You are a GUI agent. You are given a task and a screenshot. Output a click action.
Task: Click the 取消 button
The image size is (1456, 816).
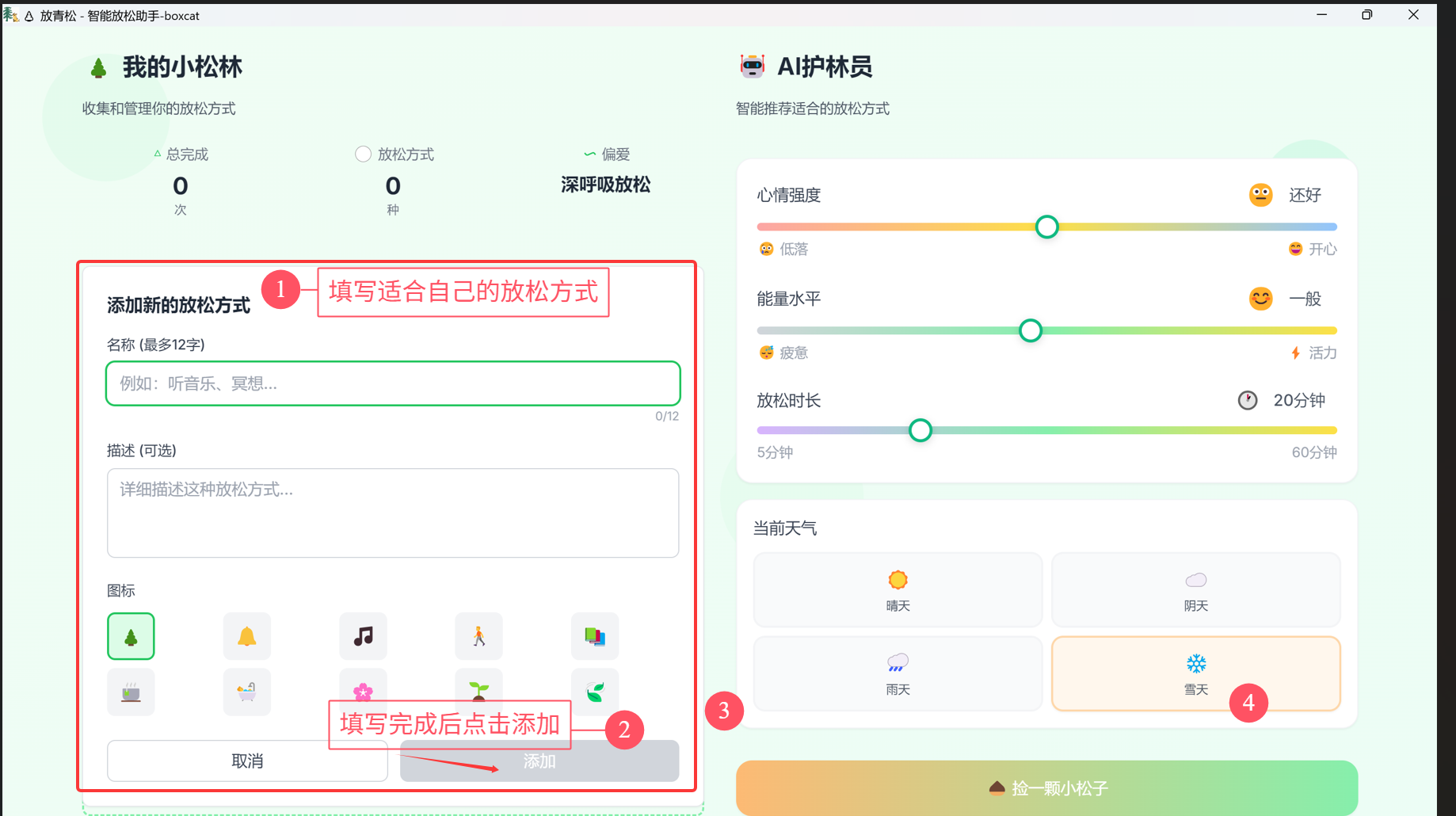247,761
